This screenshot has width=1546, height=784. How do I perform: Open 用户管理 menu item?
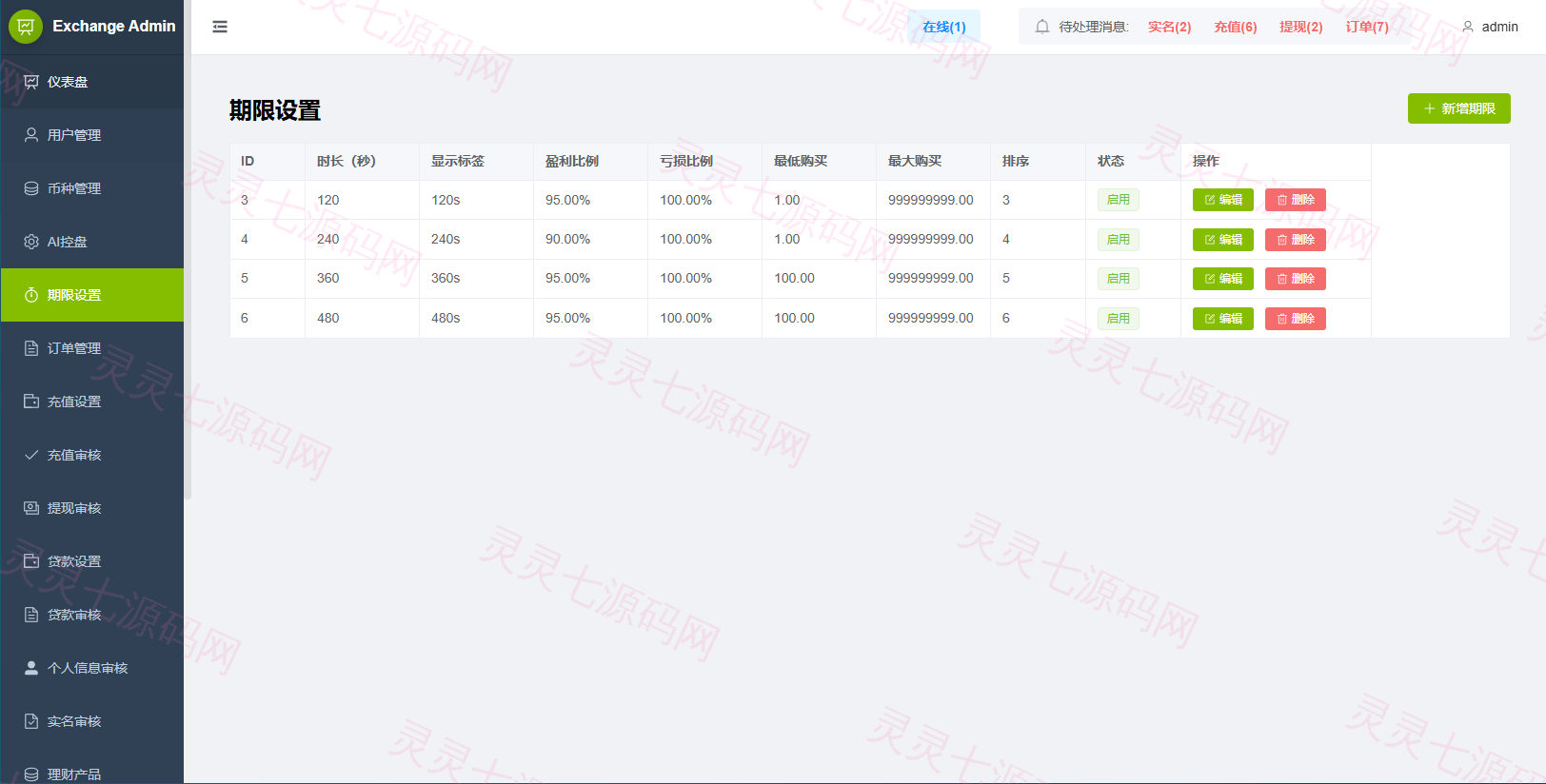(x=92, y=135)
